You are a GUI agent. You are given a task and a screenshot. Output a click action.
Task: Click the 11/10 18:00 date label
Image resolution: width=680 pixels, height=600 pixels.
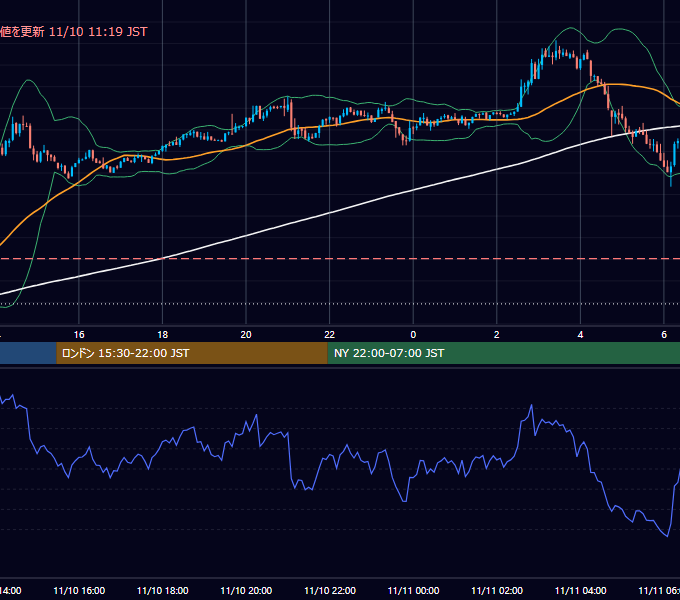coord(163,590)
